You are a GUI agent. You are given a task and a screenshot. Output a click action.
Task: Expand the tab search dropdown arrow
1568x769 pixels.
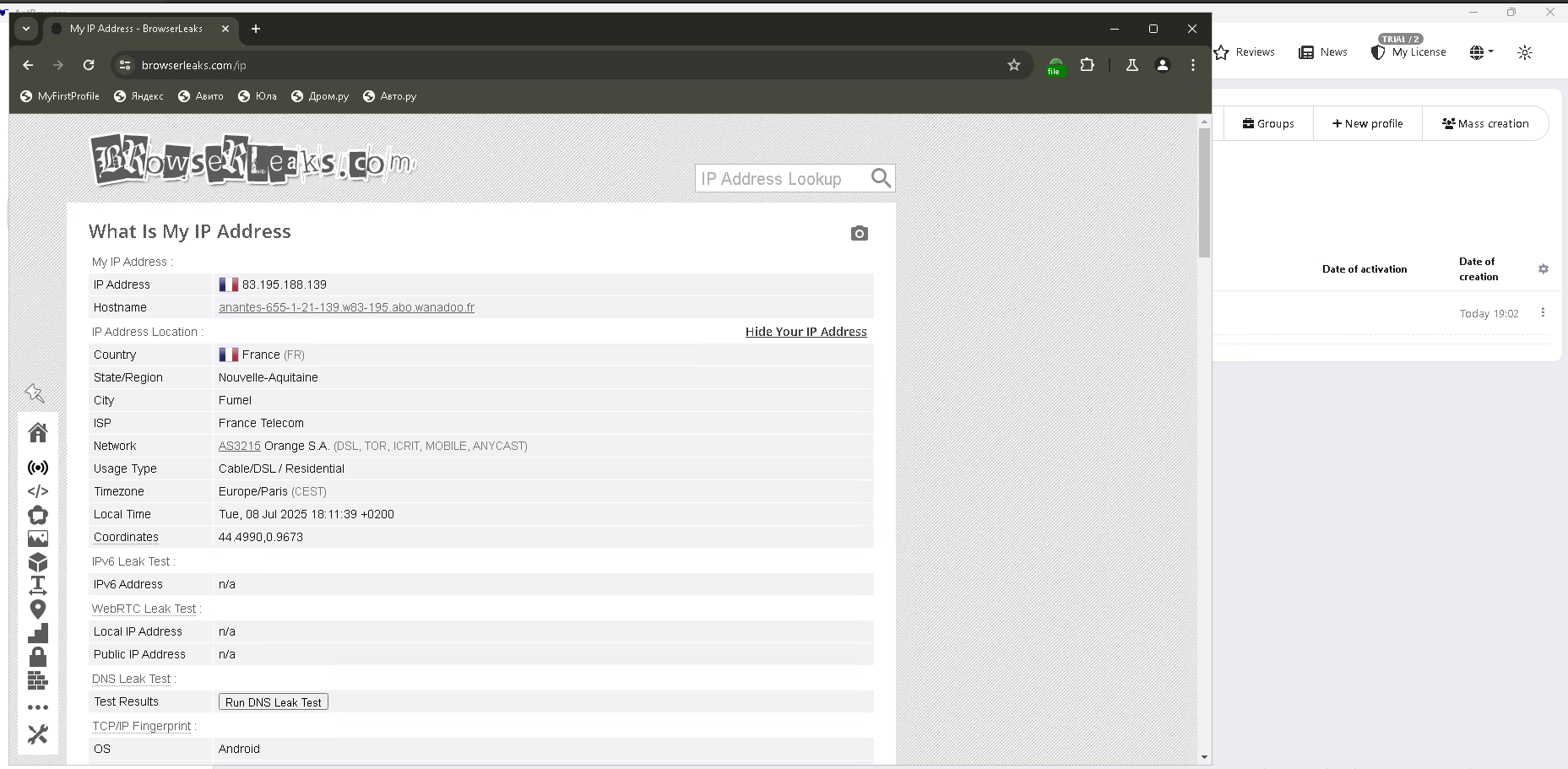(26, 29)
